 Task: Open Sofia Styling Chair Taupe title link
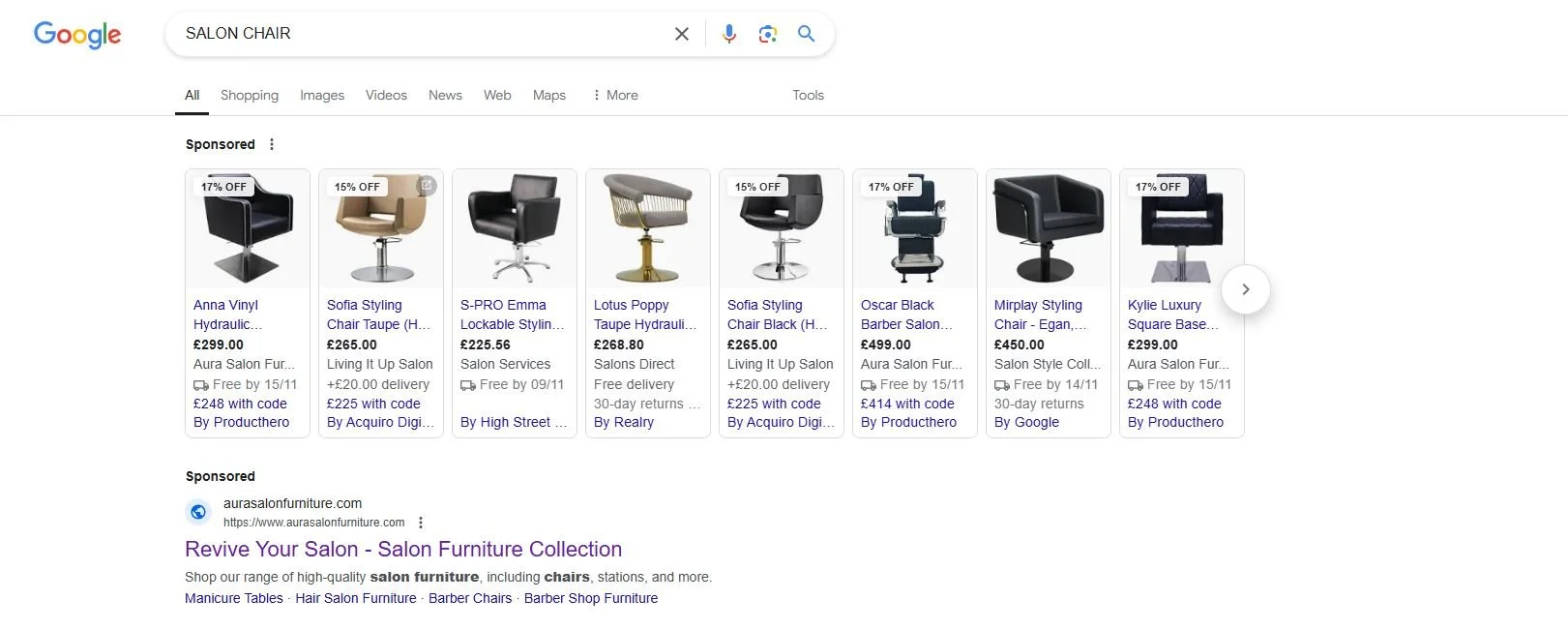tap(379, 315)
